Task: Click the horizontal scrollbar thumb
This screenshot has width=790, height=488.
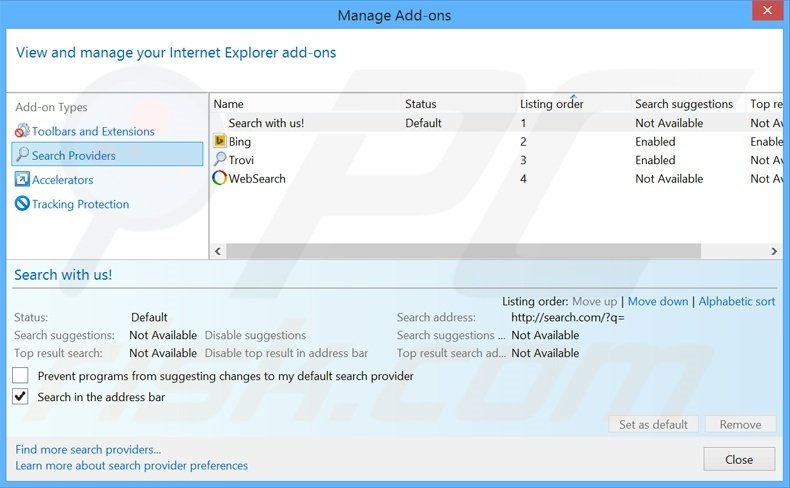Action: pyautogui.click(x=463, y=251)
